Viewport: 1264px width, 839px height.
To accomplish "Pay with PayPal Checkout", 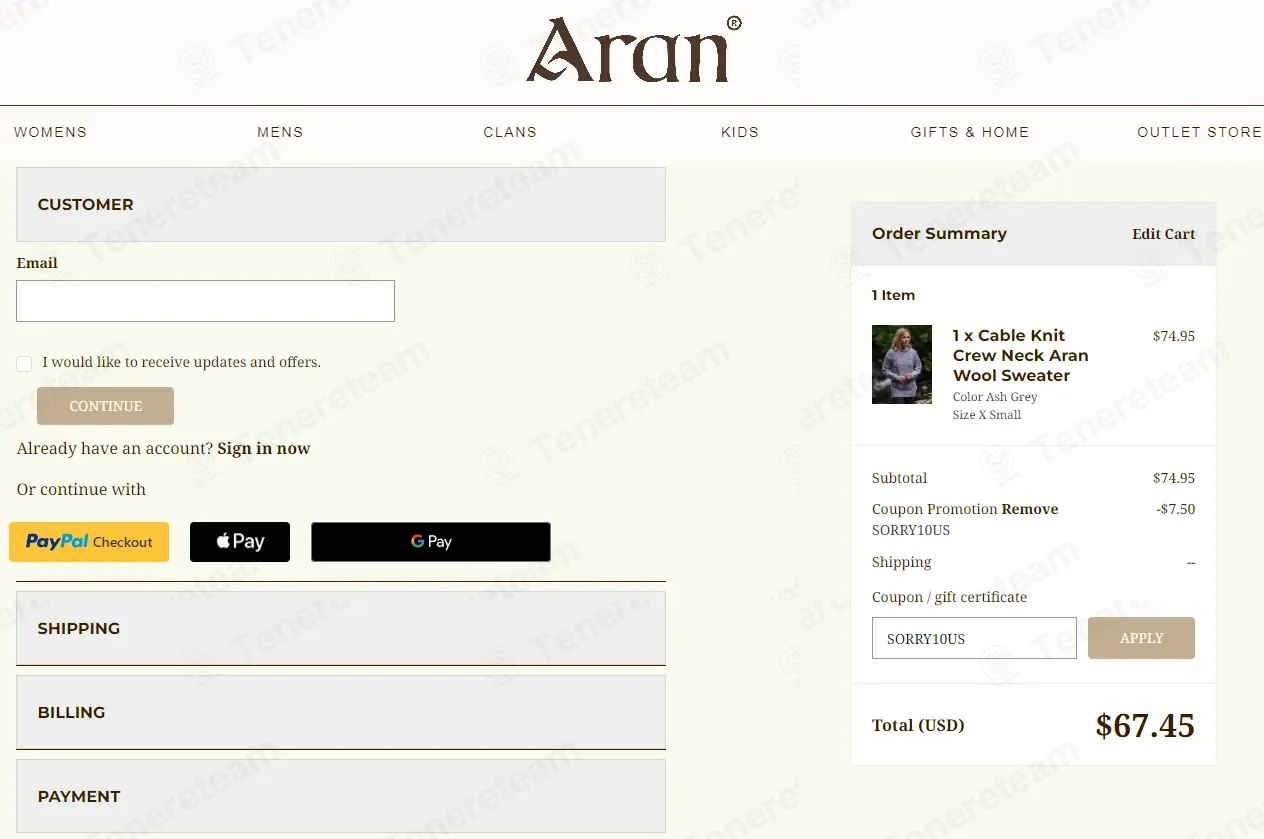I will pyautogui.click(x=89, y=542).
